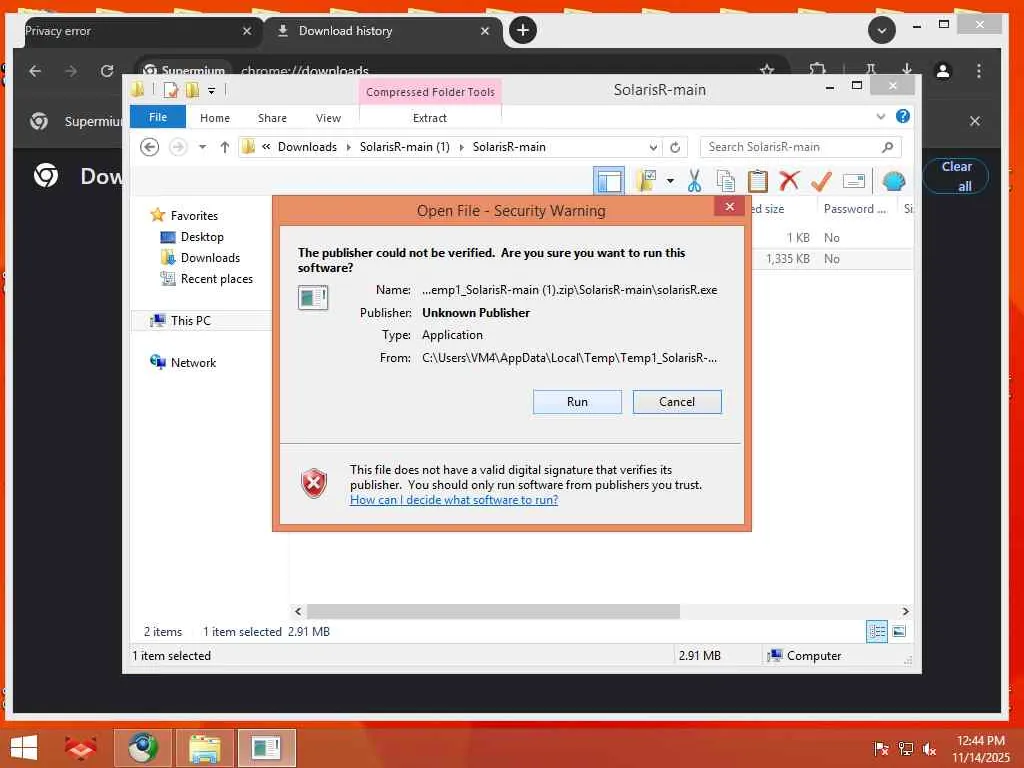Click the new folder icon in quick access toolbar
The height and width of the screenshot is (768, 1024).
point(192,90)
